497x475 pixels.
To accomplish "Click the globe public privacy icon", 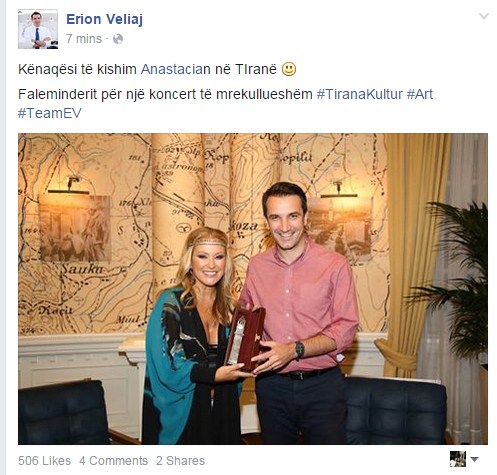I will coord(118,39).
